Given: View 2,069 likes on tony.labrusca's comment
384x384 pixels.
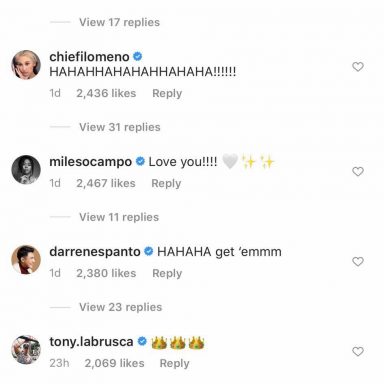Looking at the screenshot, I should click(114, 363).
